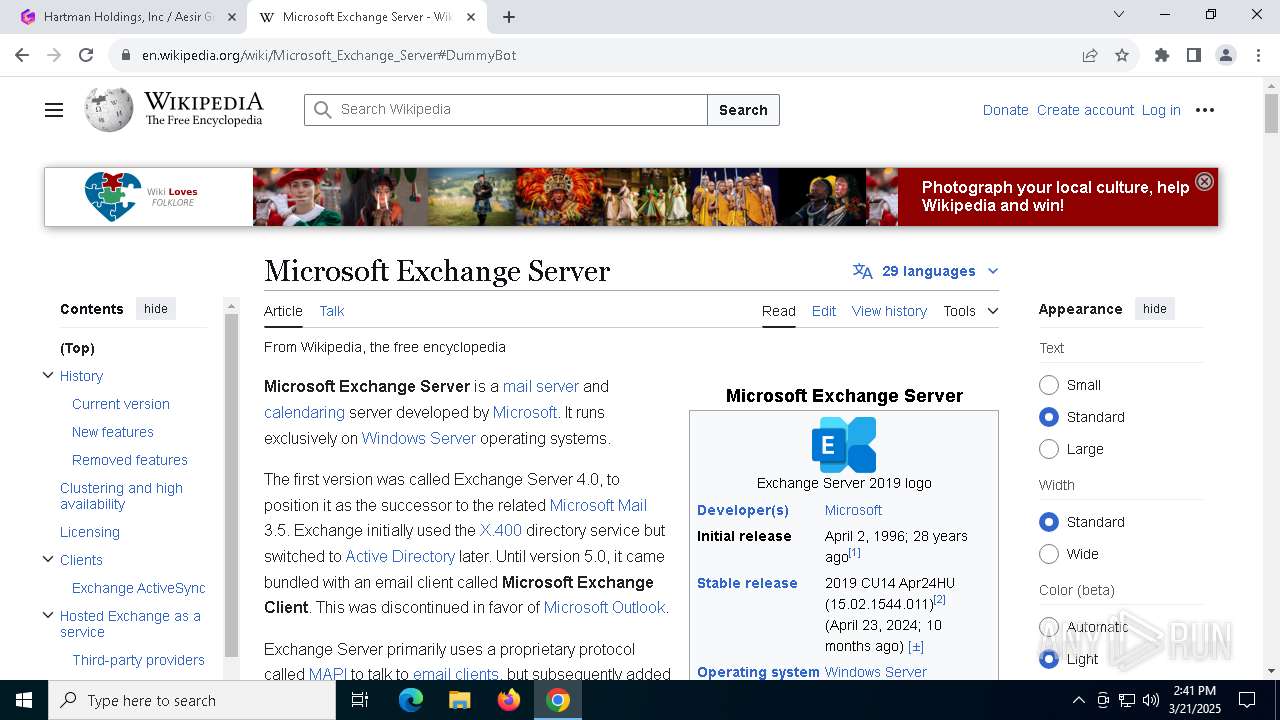Viewport: 1280px width, 720px height.
Task: Open the Active Directory article link
Action: (400, 556)
